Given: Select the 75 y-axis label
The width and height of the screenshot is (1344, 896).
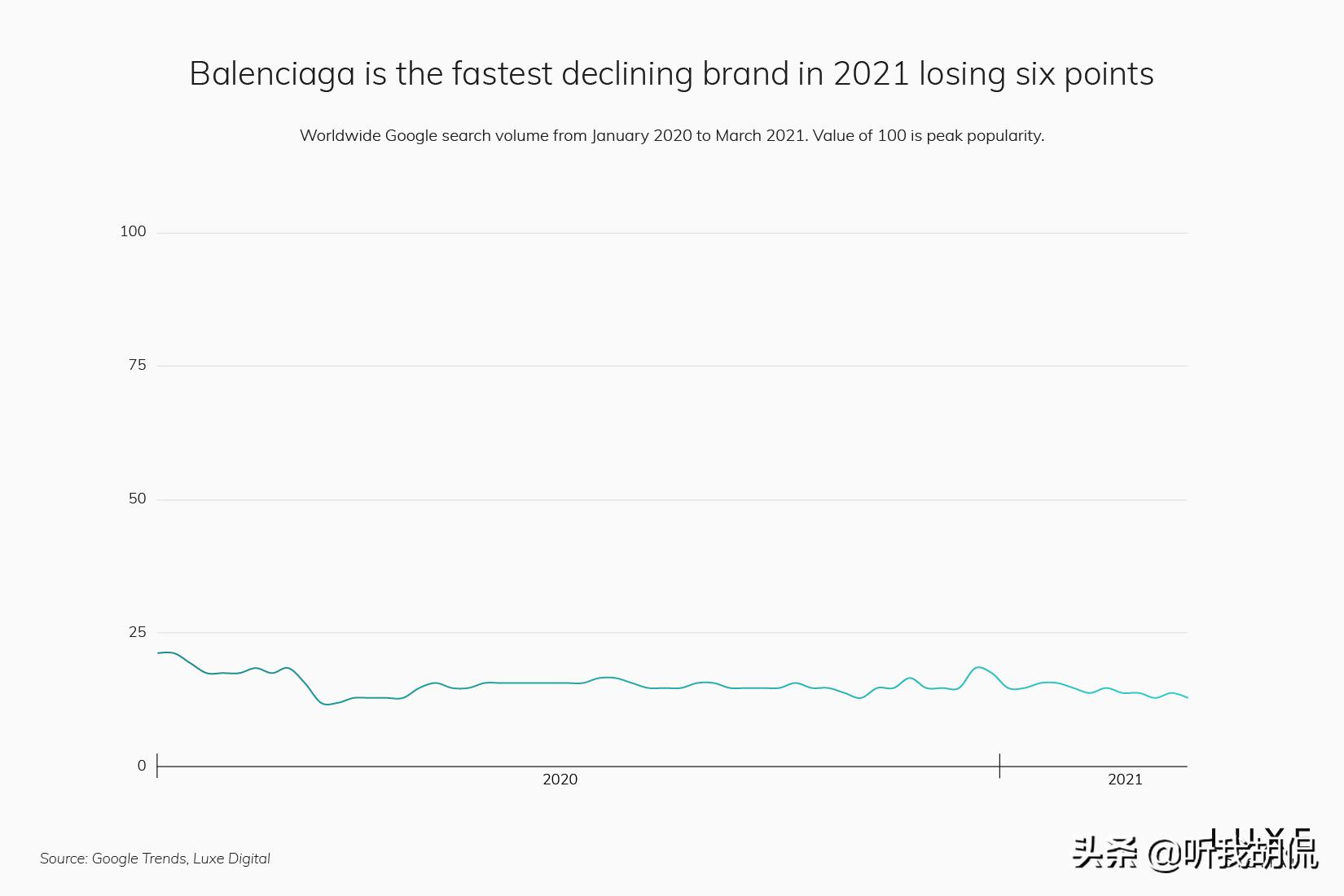Looking at the screenshot, I should pos(137,366).
